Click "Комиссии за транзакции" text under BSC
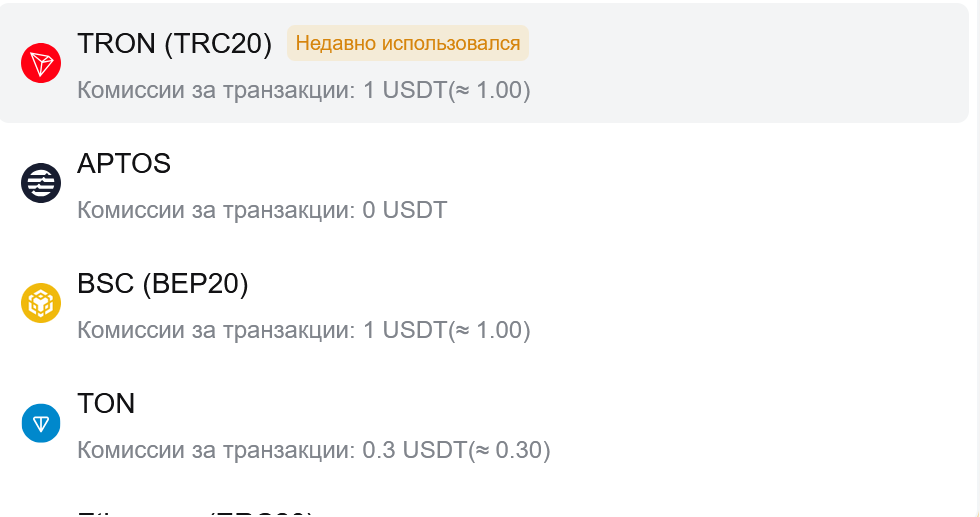Viewport: 980px width, 517px height. point(215,330)
